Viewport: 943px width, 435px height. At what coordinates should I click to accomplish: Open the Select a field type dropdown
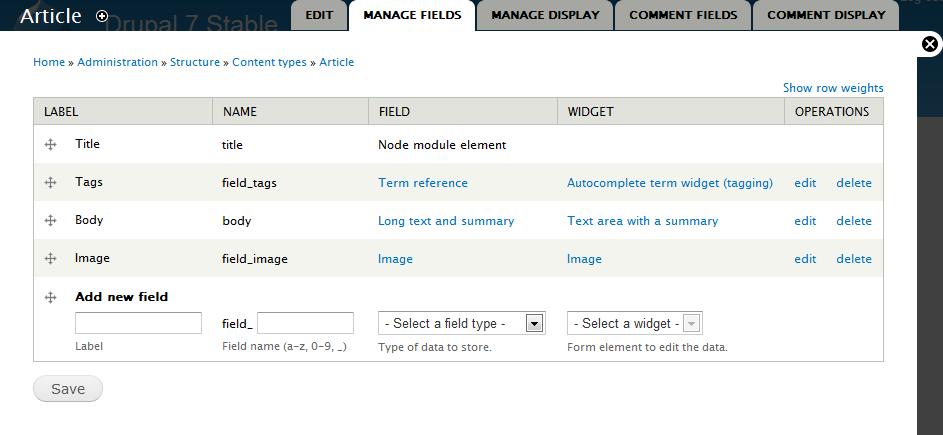tap(461, 323)
